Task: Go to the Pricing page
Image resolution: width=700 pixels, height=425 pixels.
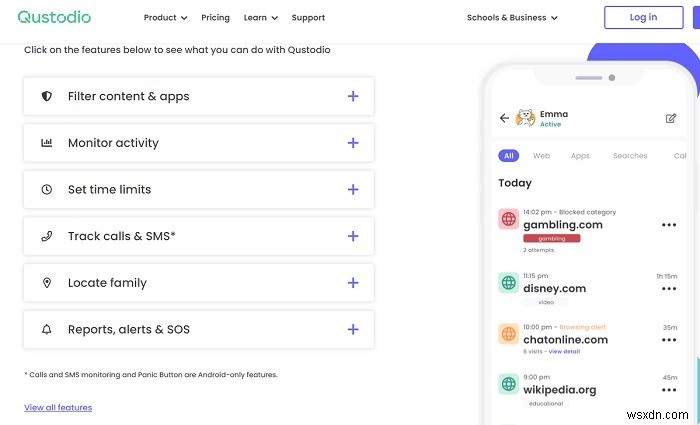Action: [x=215, y=17]
